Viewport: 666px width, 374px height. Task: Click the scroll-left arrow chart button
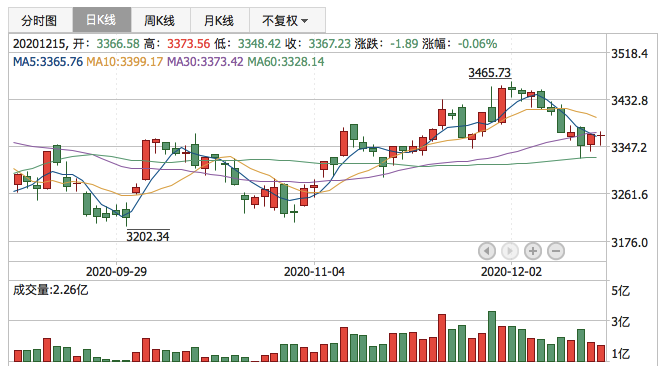click(x=487, y=251)
